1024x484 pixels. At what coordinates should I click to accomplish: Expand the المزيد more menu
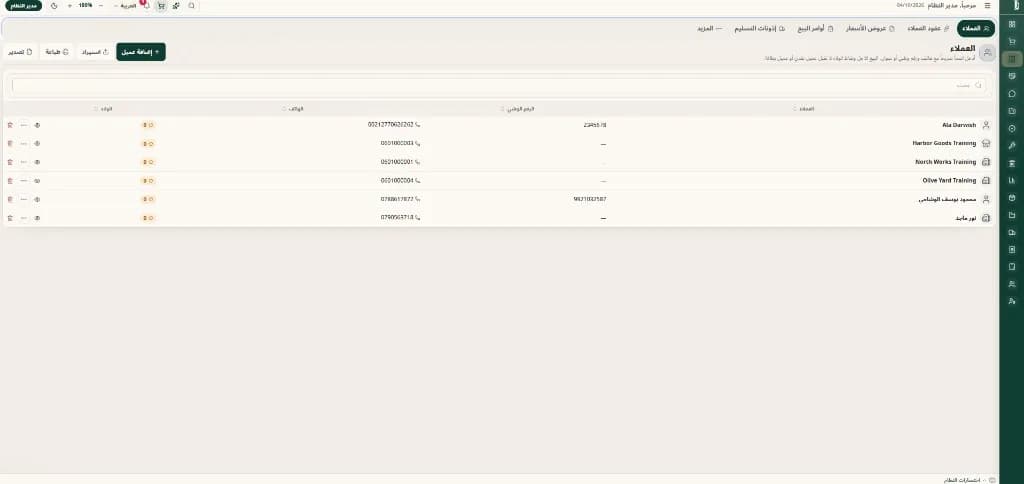(x=709, y=29)
